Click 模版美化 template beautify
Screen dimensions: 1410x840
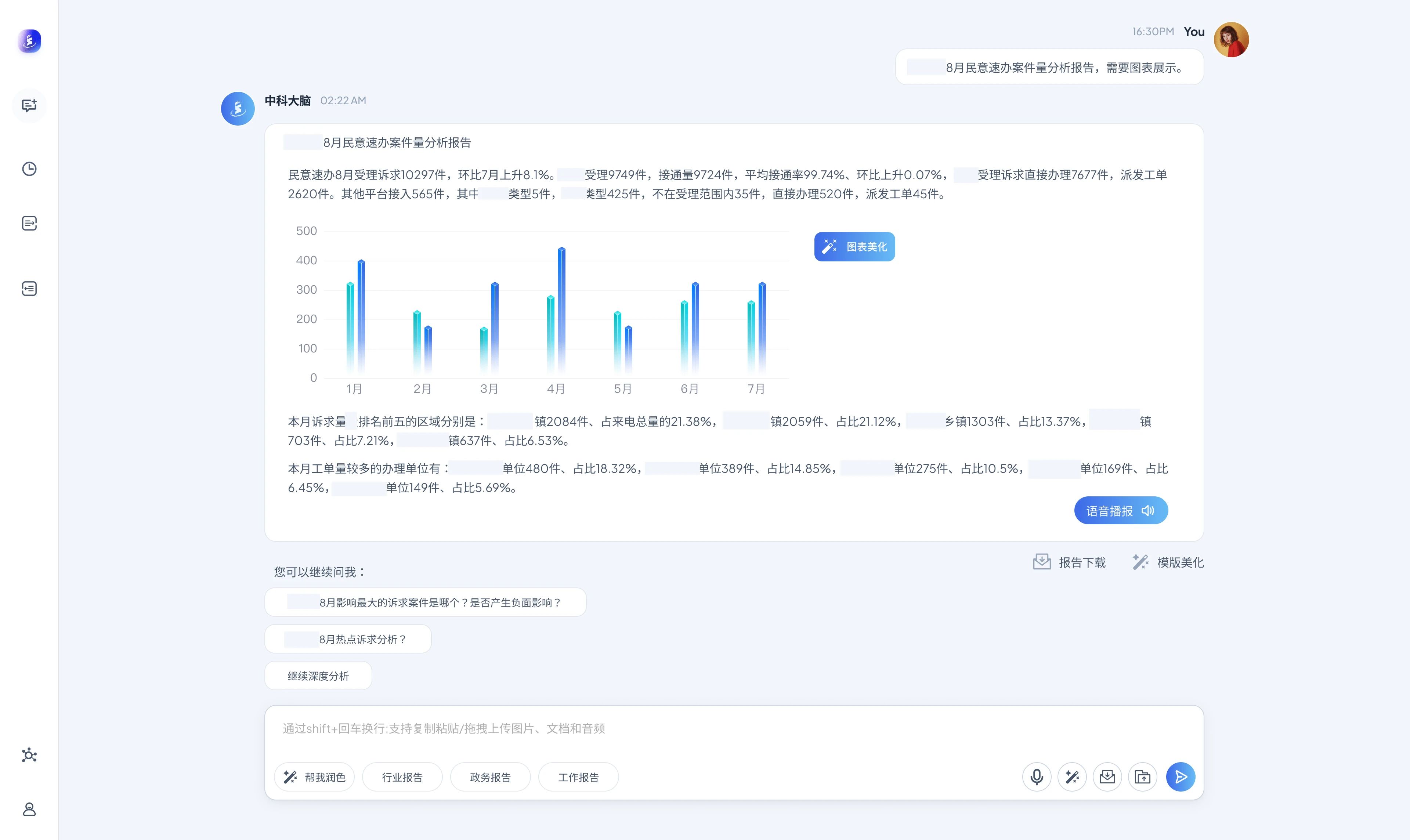(x=1168, y=562)
